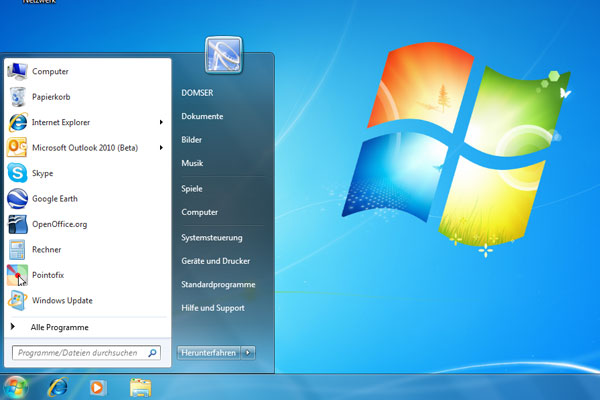This screenshot has width=600, height=400.
Task: Open Windows Media Player from the taskbar
Action: pos(98,386)
